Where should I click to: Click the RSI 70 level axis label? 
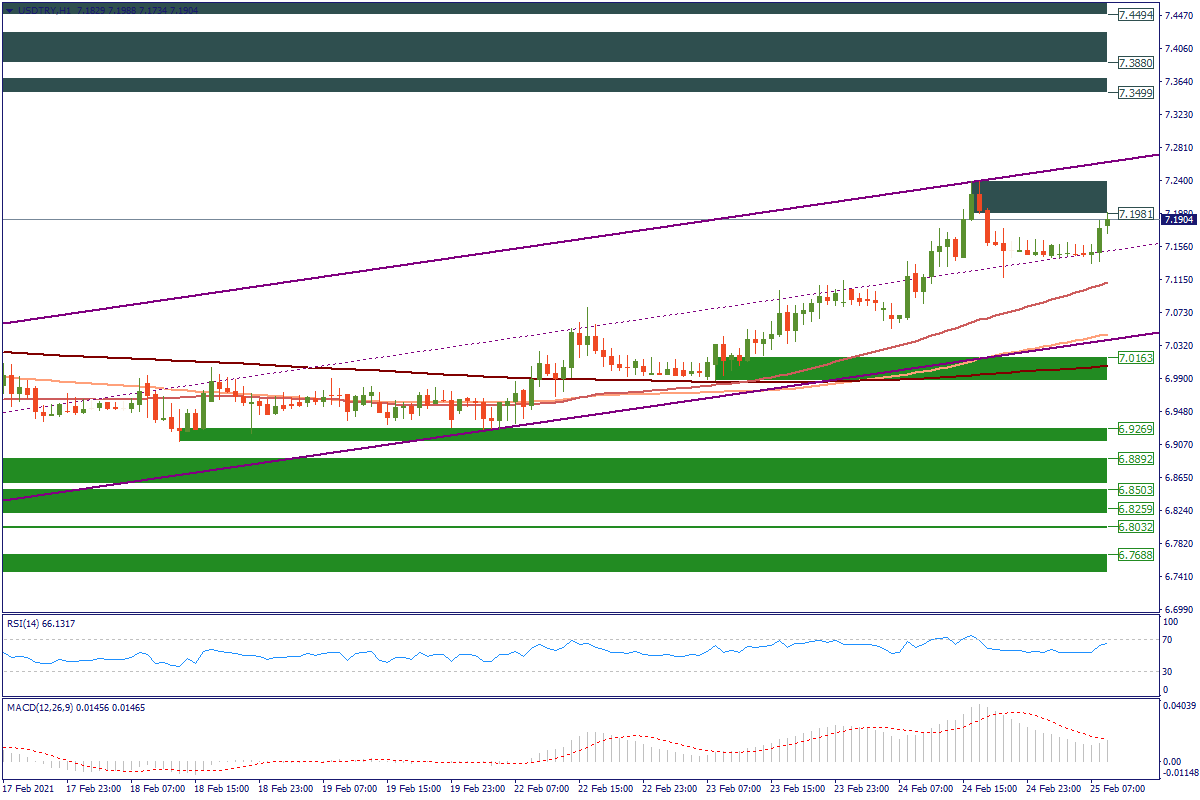click(x=1165, y=639)
